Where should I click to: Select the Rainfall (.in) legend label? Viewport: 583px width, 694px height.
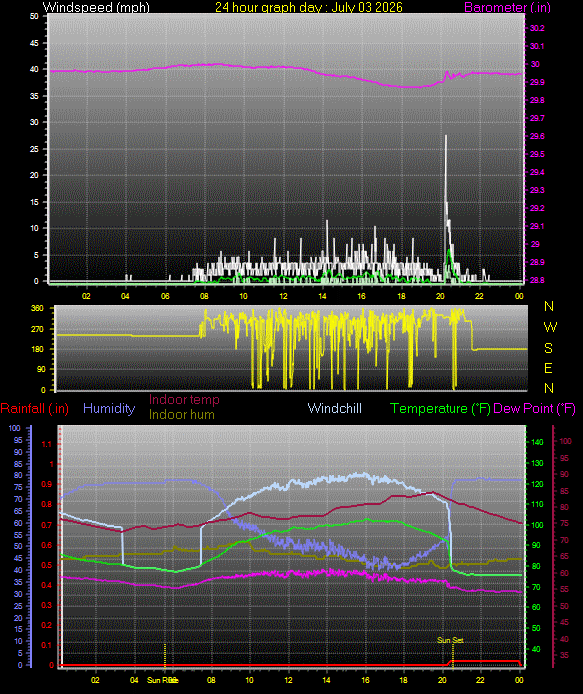click(x=35, y=409)
